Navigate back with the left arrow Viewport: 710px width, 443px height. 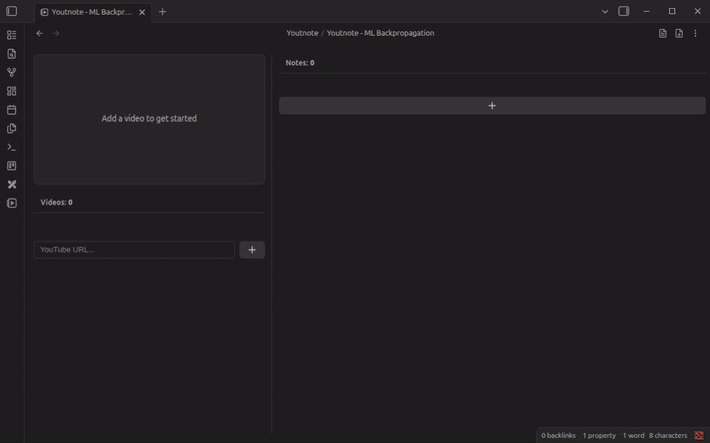40,33
